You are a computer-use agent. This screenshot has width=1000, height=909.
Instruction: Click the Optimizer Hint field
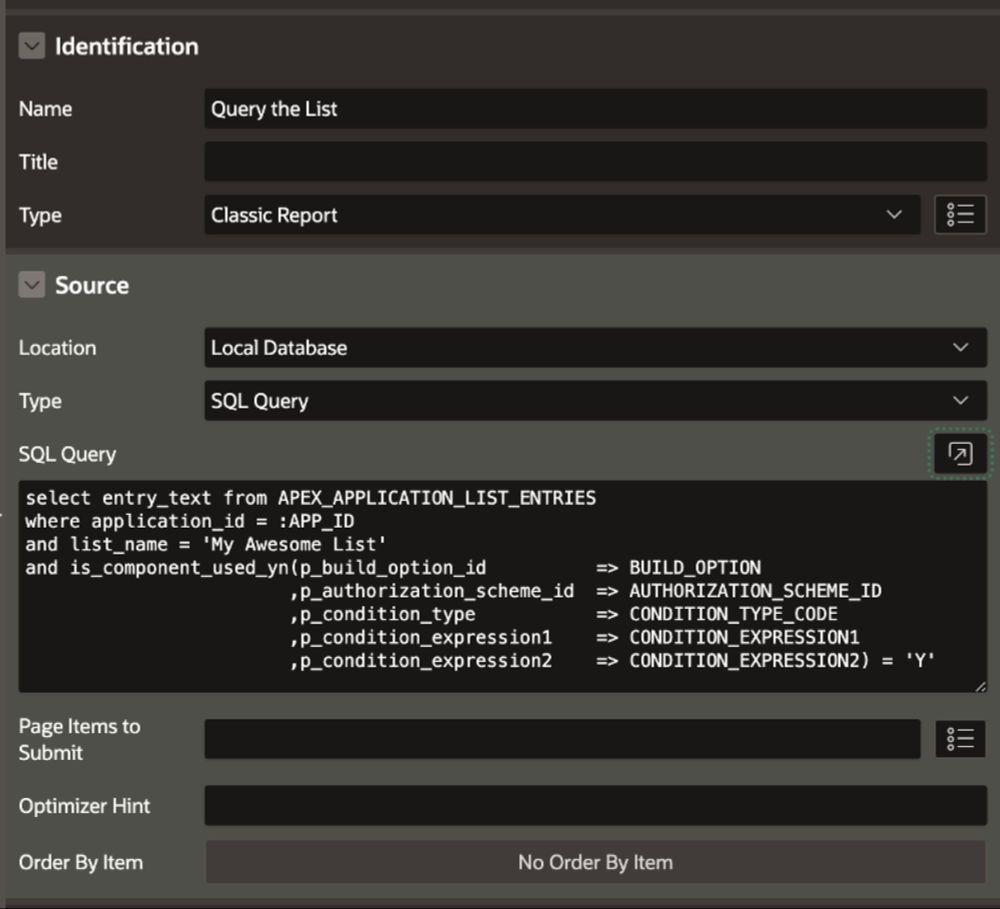595,805
